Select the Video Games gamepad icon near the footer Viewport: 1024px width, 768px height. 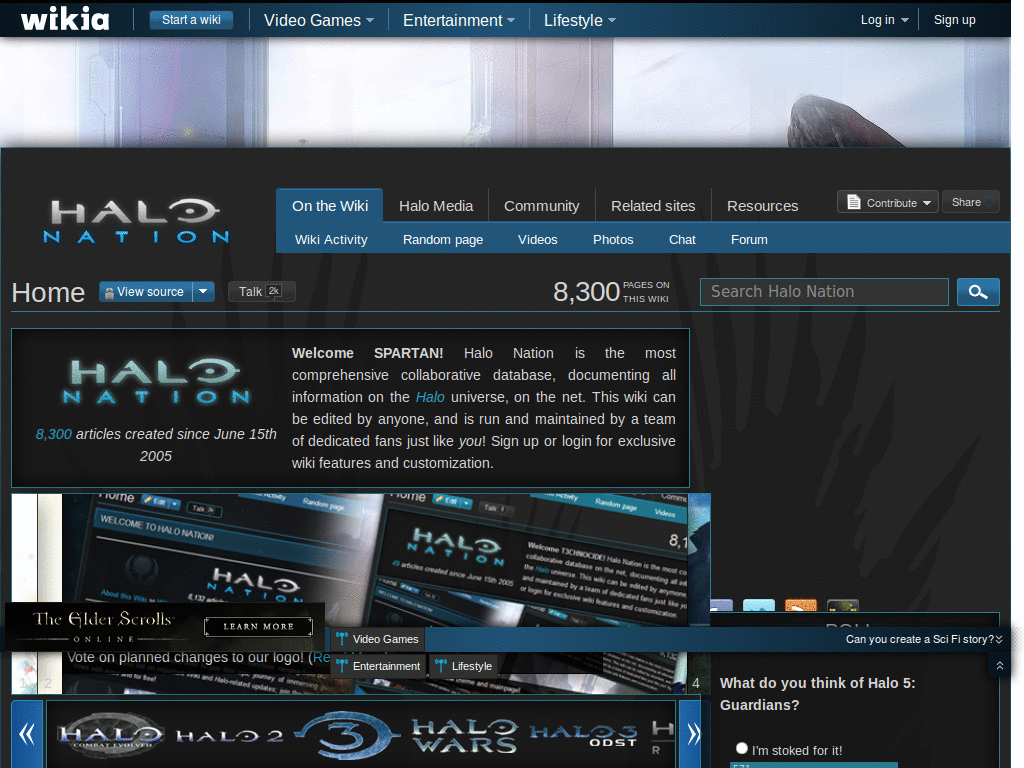point(340,639)
